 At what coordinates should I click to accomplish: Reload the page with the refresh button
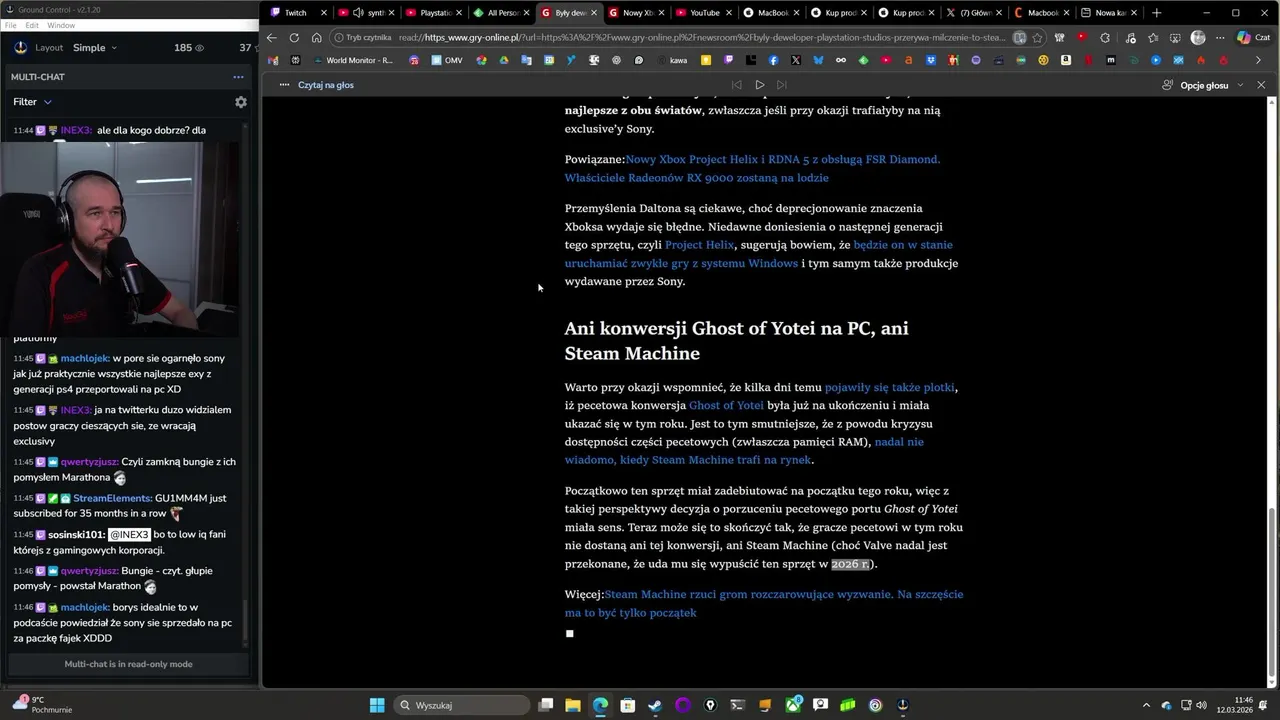coord(294,38)
